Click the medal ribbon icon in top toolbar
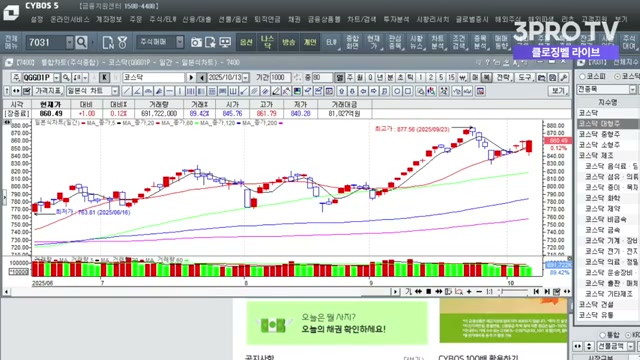The width and height of the screenshot is (640, 360). [122, 42]
